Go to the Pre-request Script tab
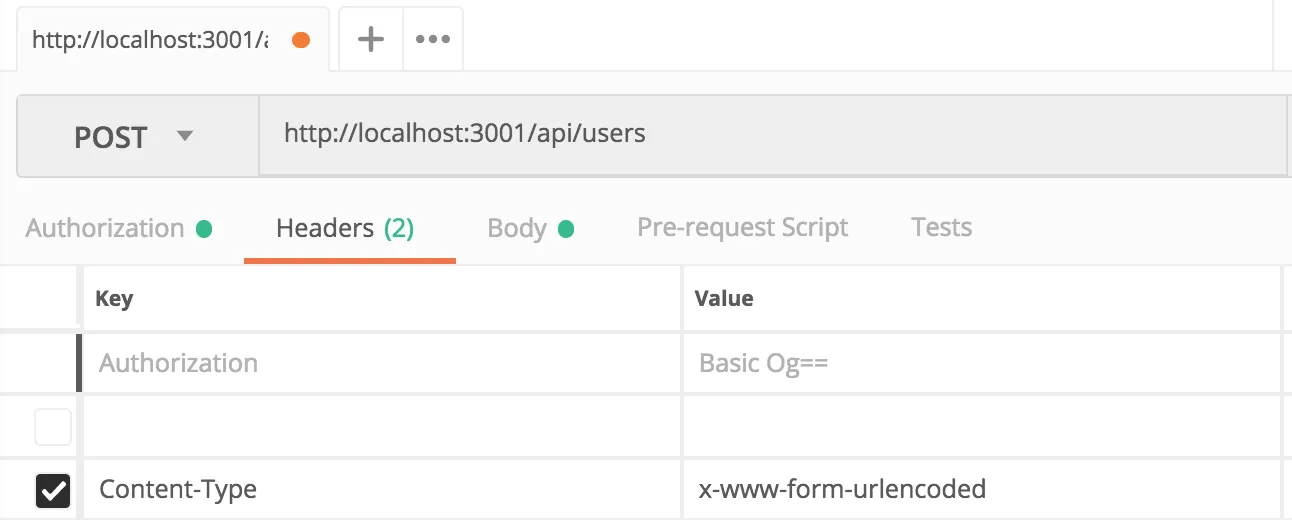1292x520 pixels. (742, 228)
